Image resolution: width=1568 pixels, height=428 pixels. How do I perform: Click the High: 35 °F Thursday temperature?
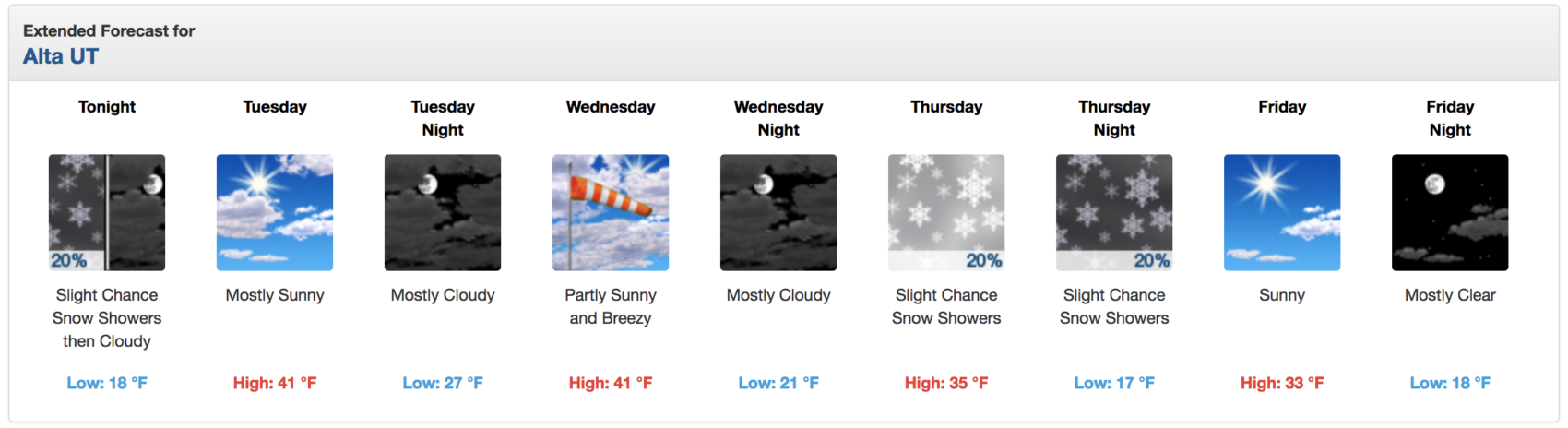click(946, 383)
